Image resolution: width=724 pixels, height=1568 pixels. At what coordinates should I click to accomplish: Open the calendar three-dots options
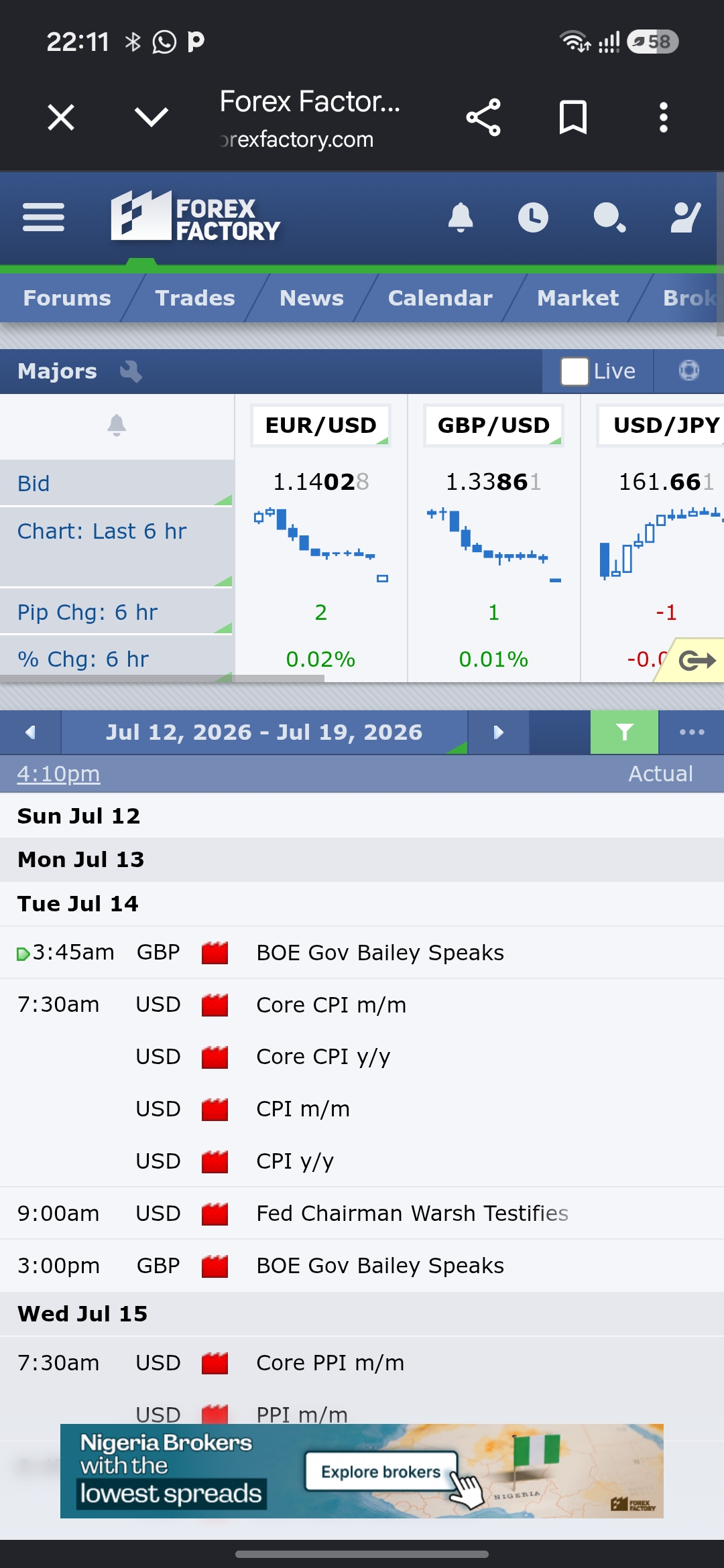click(x=692, y=732)
